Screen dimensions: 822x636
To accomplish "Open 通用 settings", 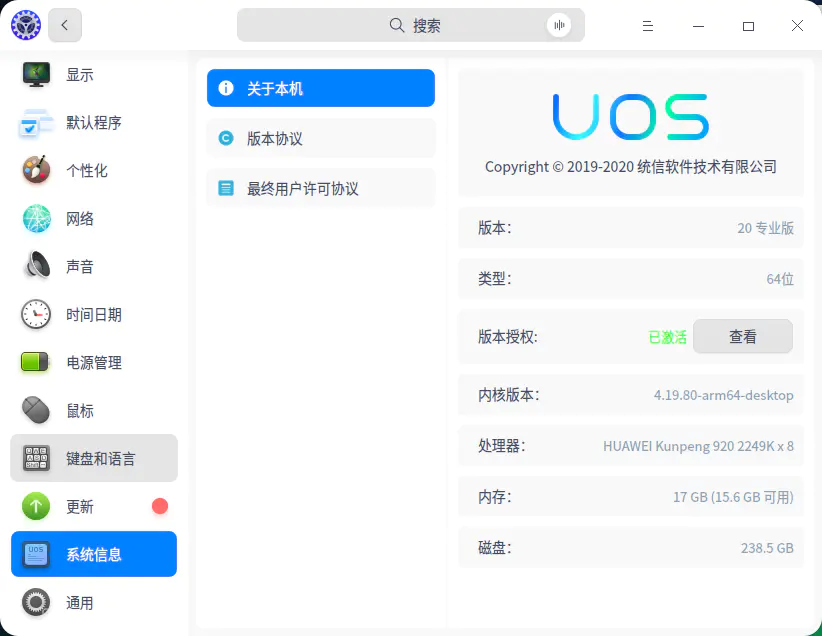I will point(94,602).
